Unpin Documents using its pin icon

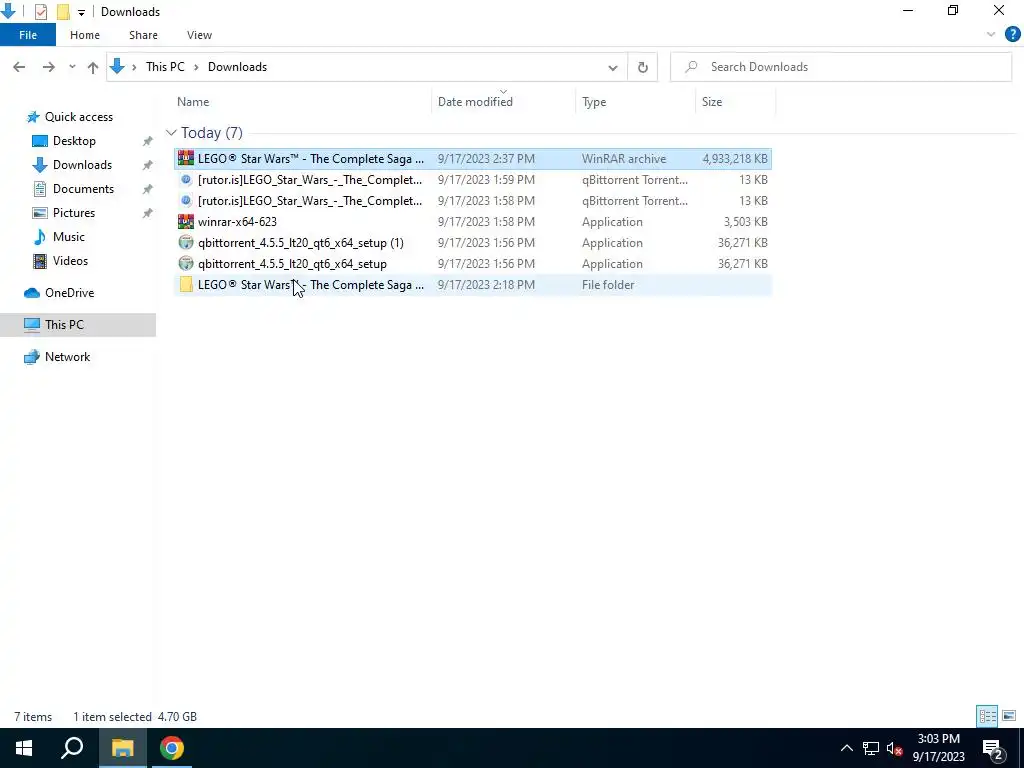(x=148, y=189)
